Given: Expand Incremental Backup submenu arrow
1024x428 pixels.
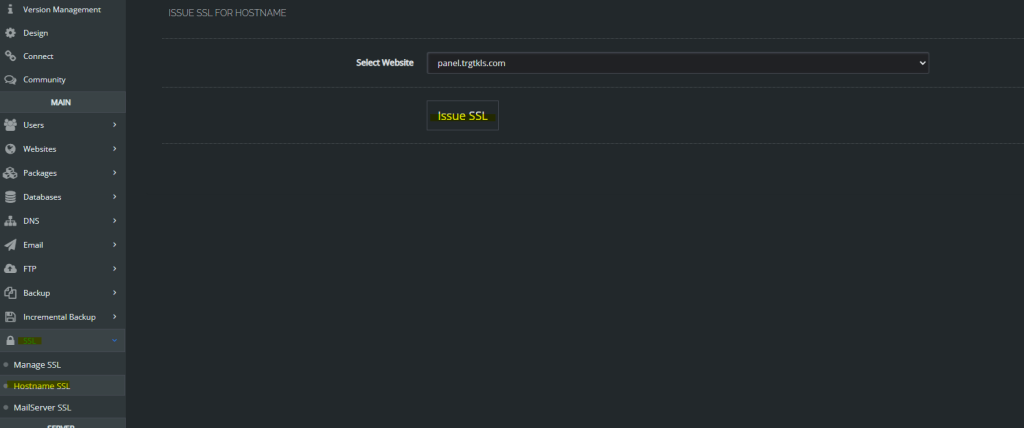Looking at the screenshot, I should point(115,317).
